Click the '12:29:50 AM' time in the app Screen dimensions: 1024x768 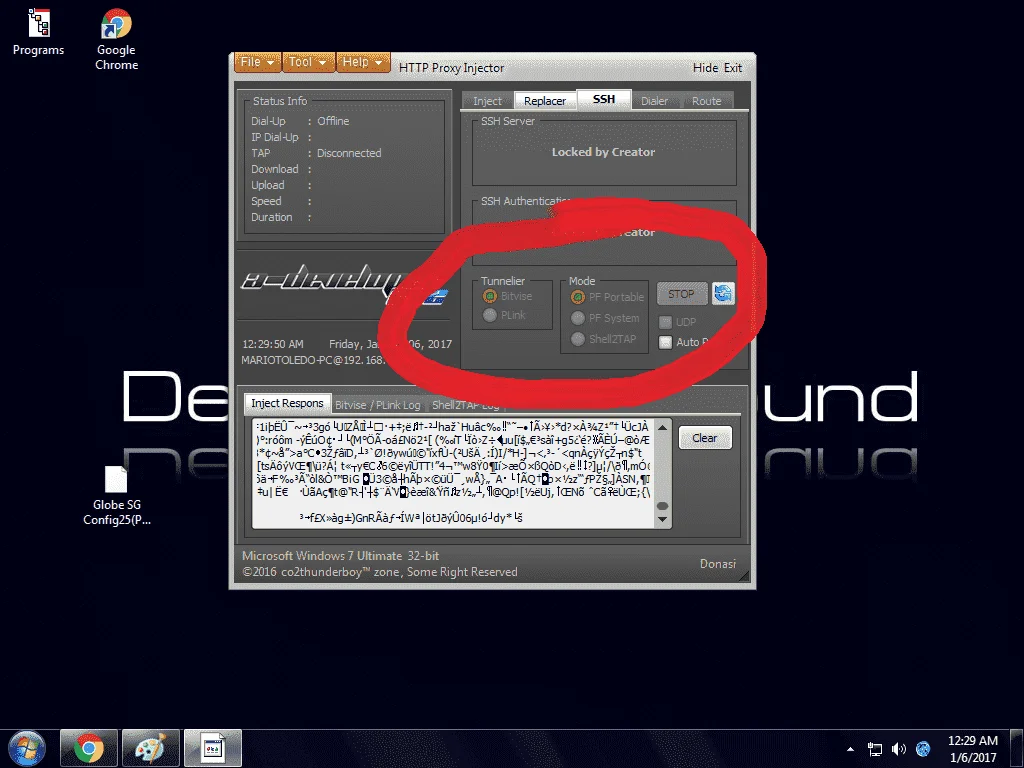coord(272,344)
